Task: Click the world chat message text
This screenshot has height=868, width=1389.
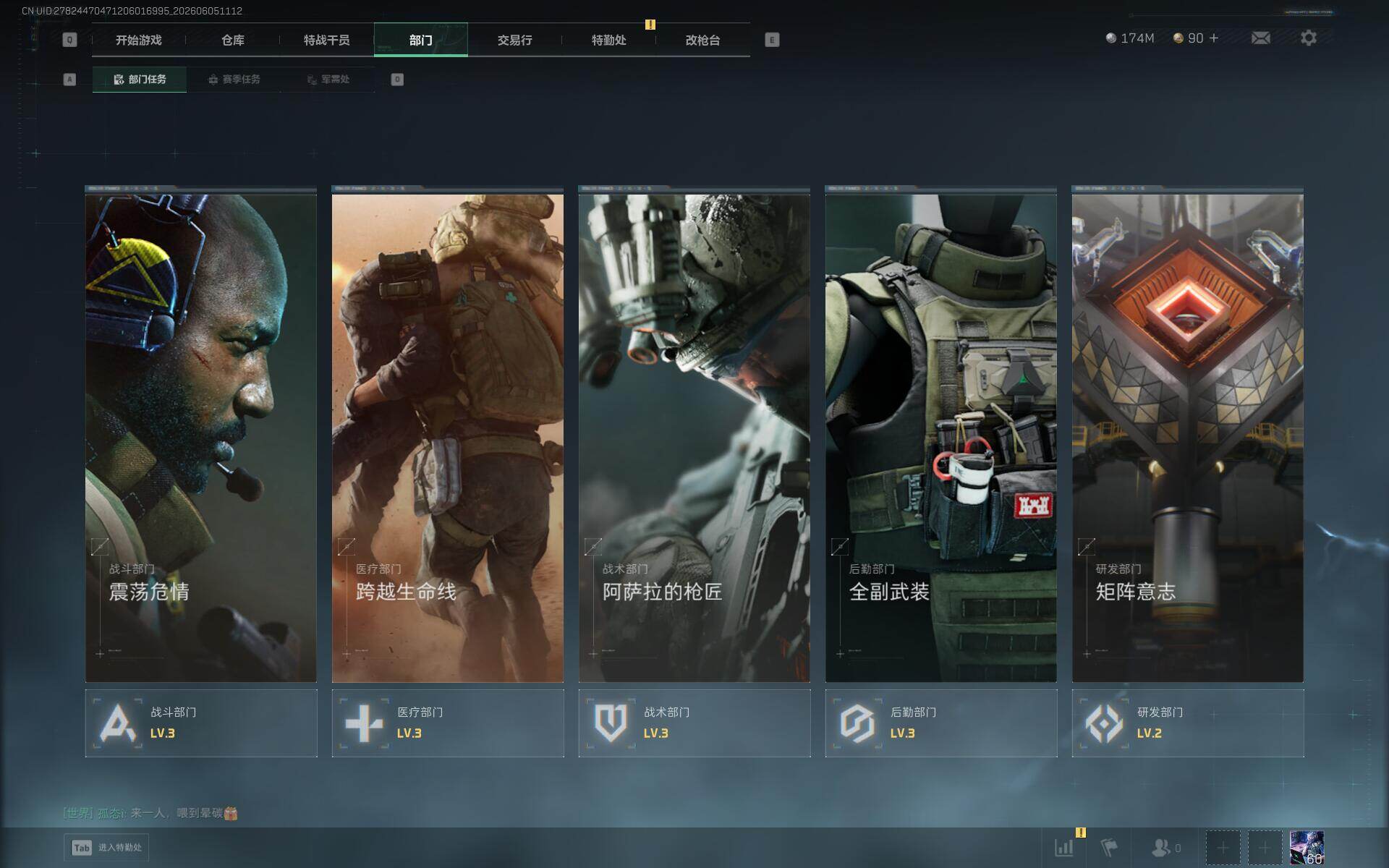Action: [150, 813]
